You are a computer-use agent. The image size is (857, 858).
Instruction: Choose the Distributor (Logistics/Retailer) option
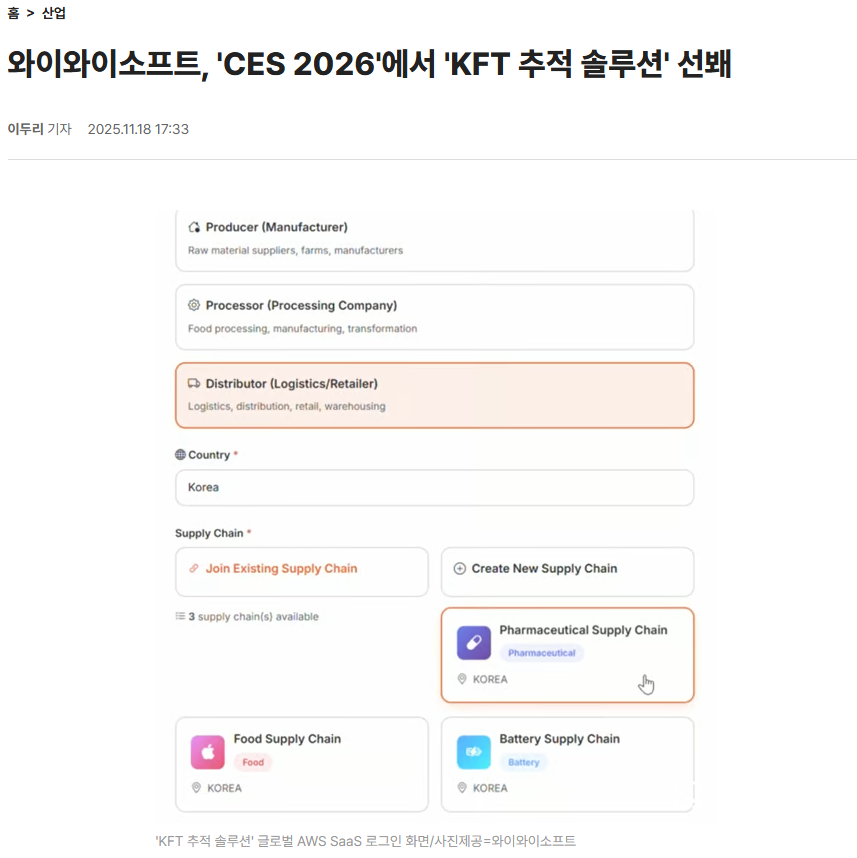coord(434,395)
